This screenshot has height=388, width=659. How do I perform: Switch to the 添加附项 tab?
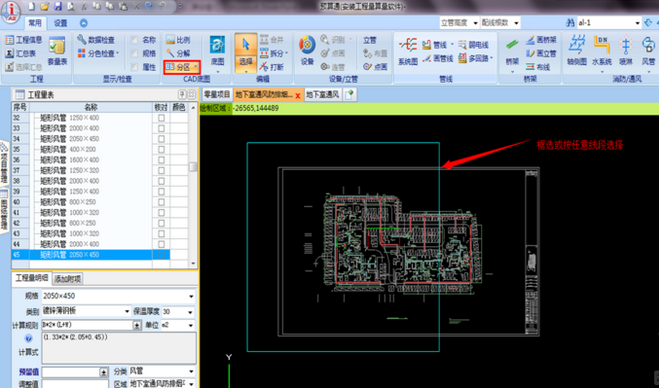68,278
